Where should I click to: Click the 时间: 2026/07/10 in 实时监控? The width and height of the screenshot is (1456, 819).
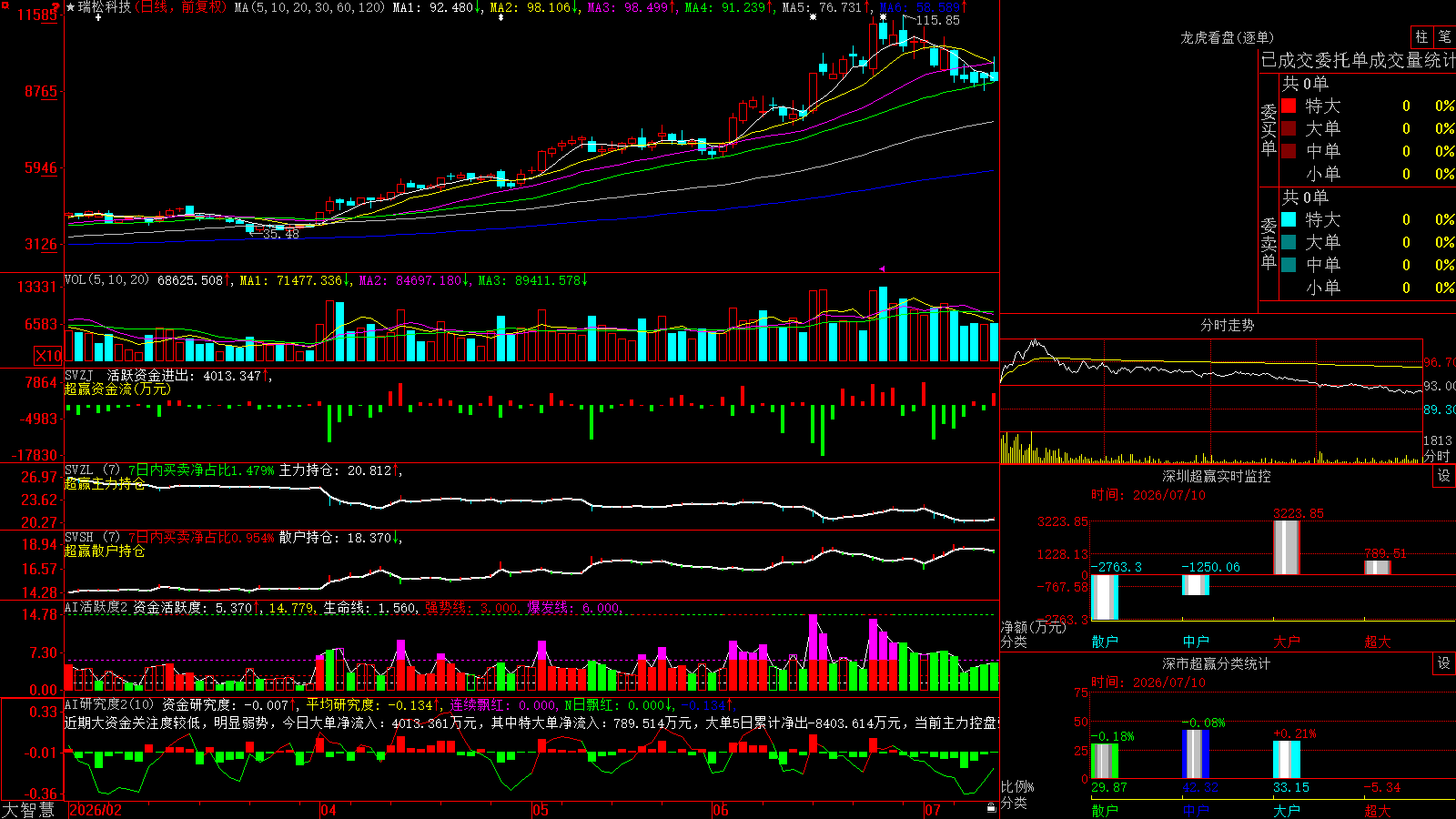[x=1148, y=495]
